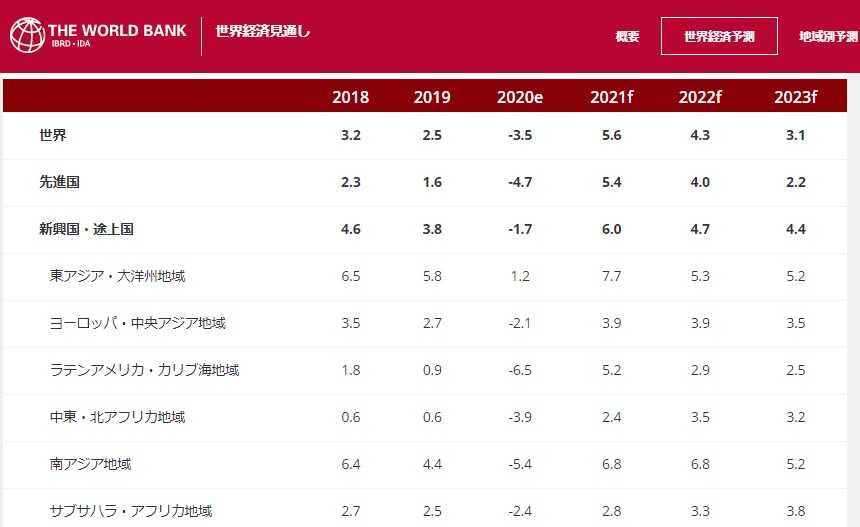This screenshot has height=527, width=860.
Task: Click the 2018 column header
Action: [x=350, y=97]
